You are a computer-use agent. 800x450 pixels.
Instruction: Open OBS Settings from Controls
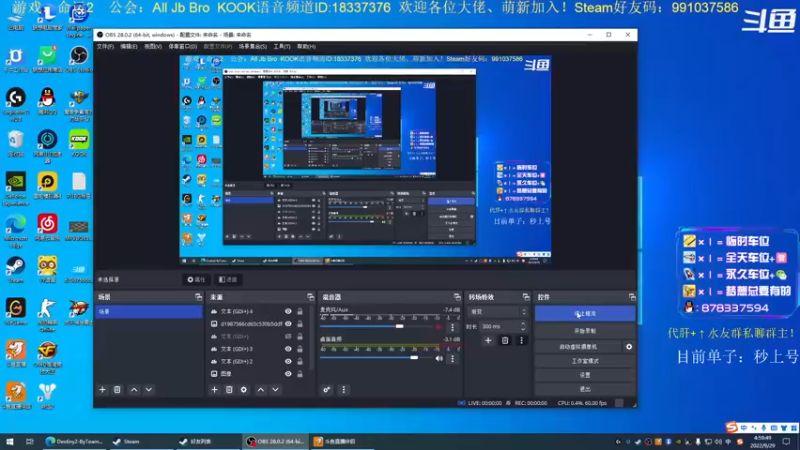click(585, 375)
